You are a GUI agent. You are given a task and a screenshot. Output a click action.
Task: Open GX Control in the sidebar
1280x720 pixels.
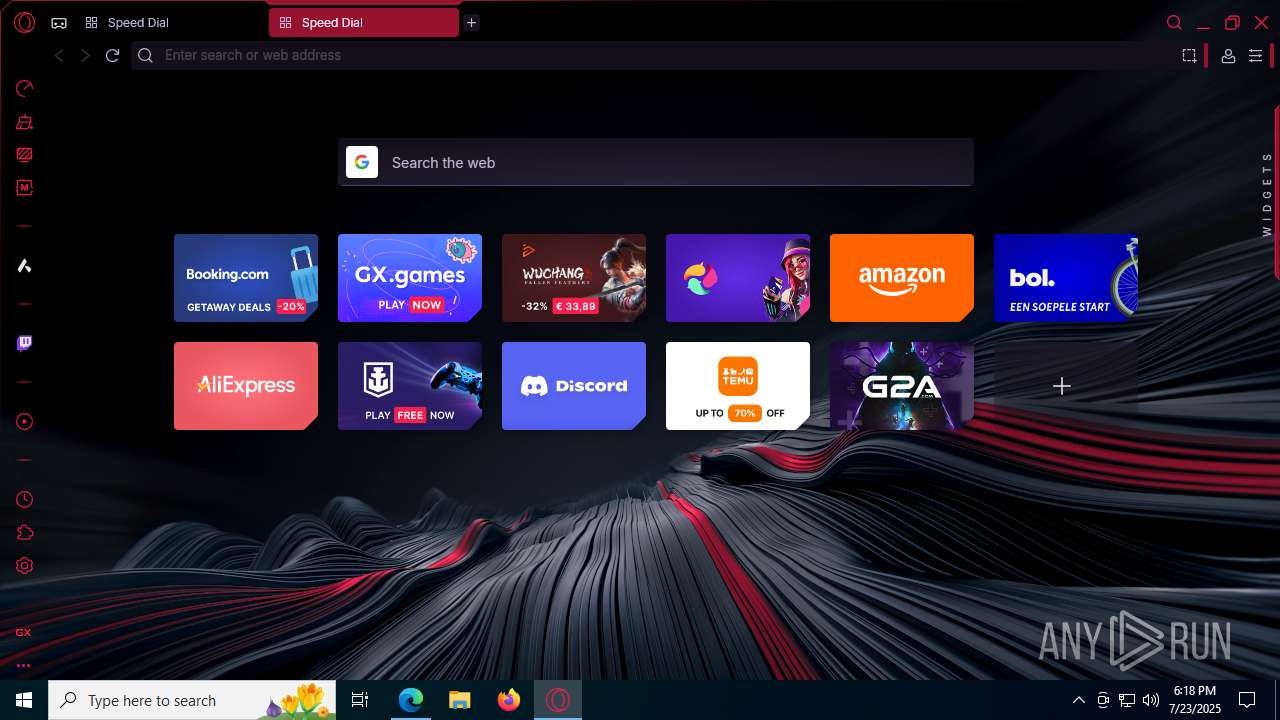tap(24, 89)
